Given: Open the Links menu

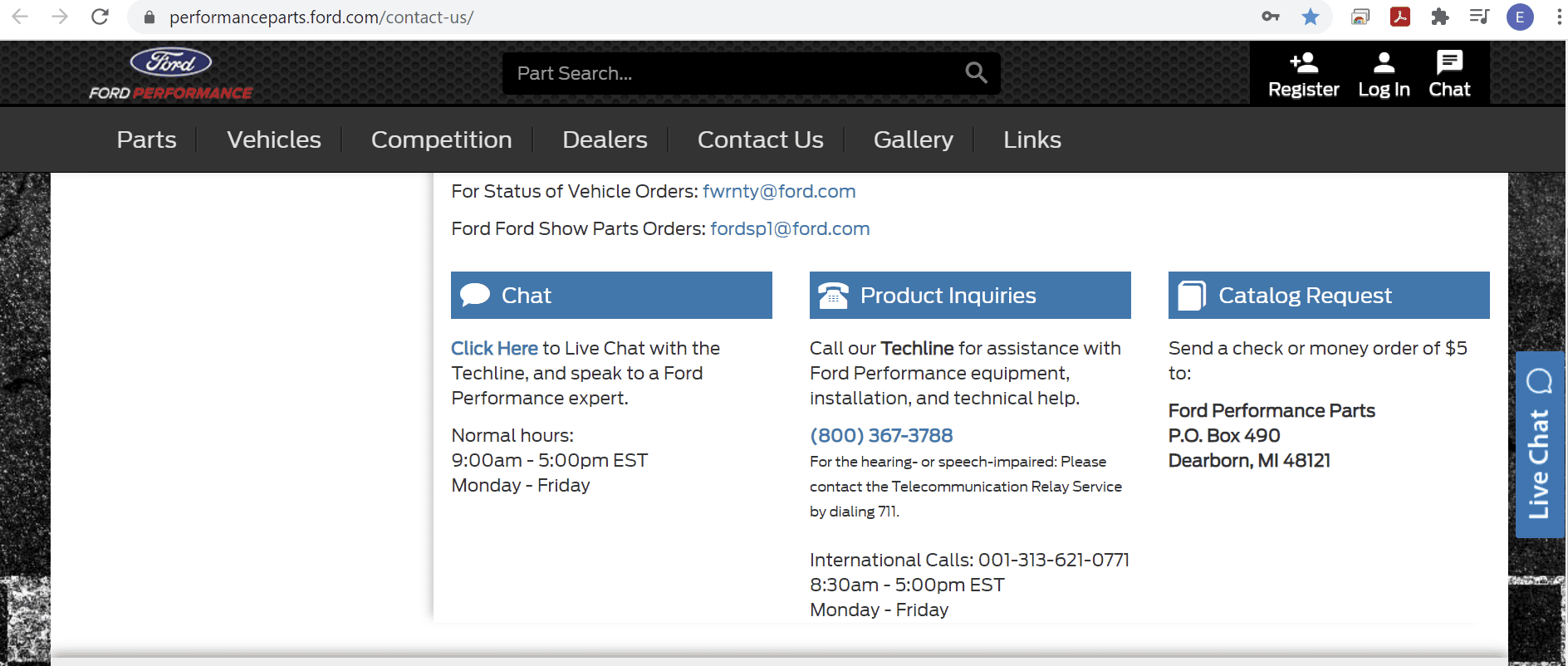Looking at the screenshot, I should (x=1032, y=140).
